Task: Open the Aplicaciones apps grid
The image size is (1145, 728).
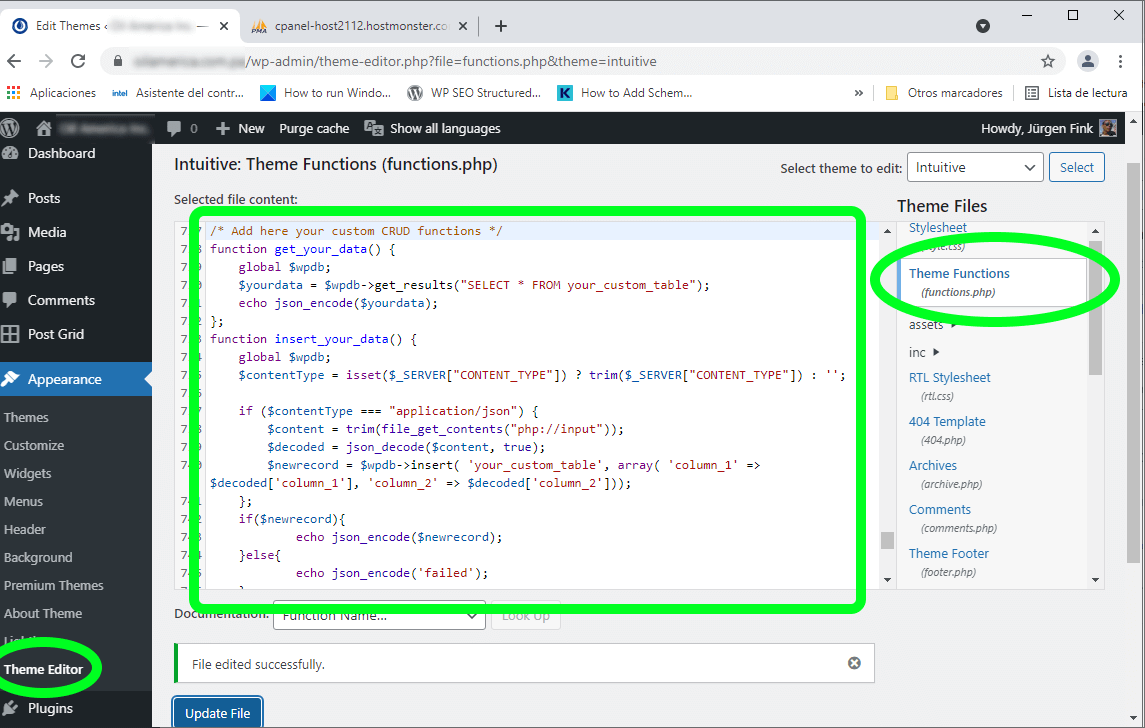Action: [x=51, y=93]
